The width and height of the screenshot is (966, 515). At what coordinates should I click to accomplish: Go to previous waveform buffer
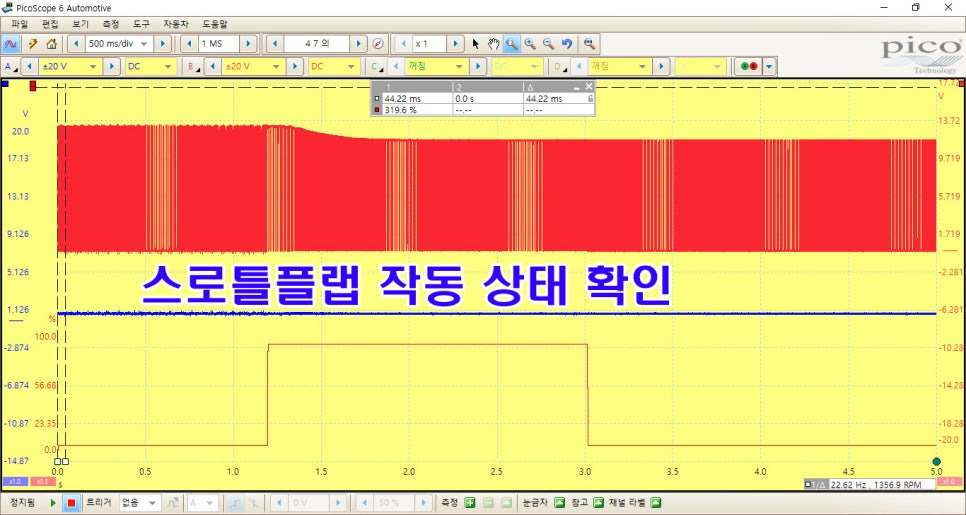coord(275,44)
